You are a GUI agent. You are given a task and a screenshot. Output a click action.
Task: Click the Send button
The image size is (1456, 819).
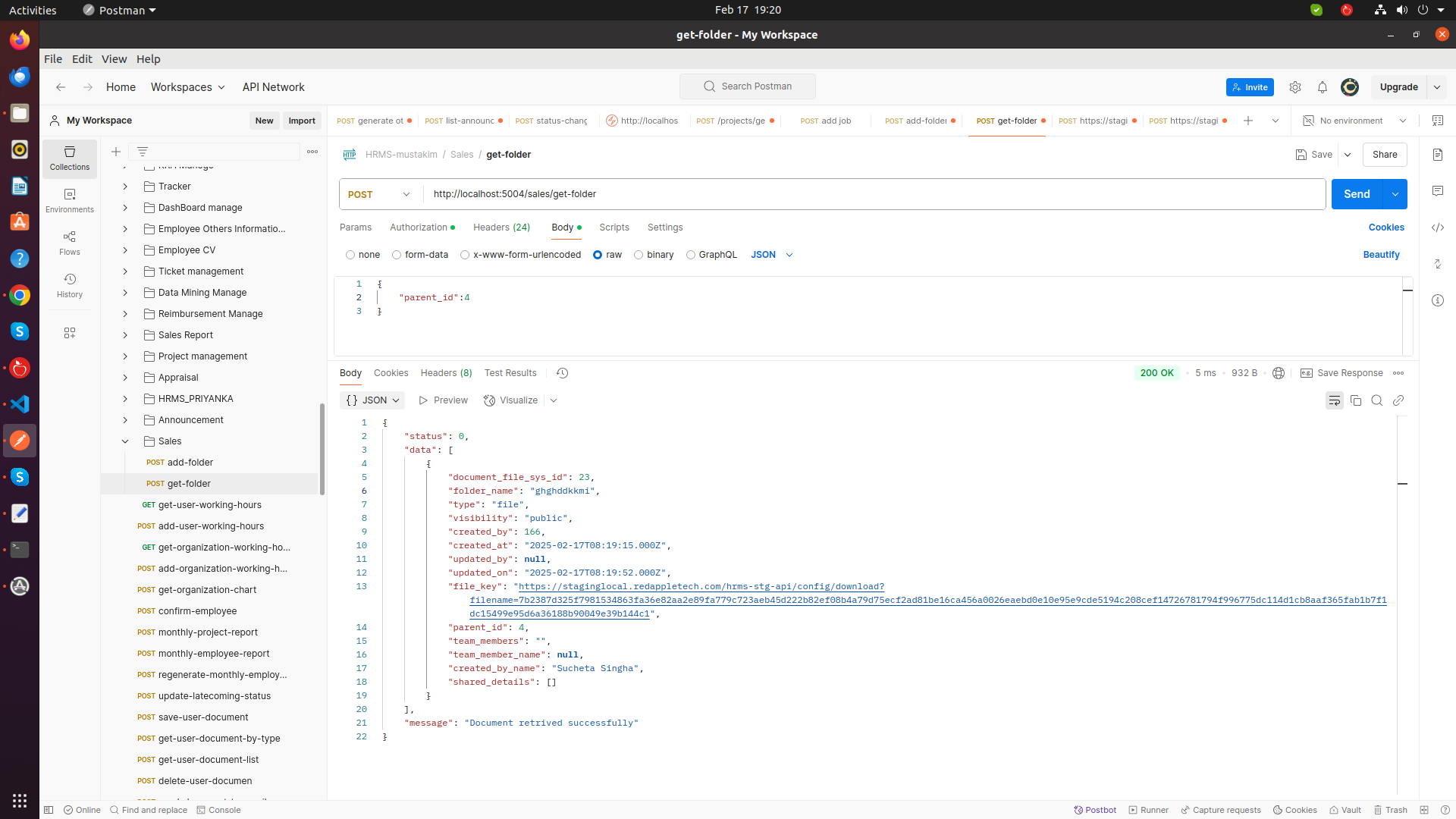(1357, 194)
